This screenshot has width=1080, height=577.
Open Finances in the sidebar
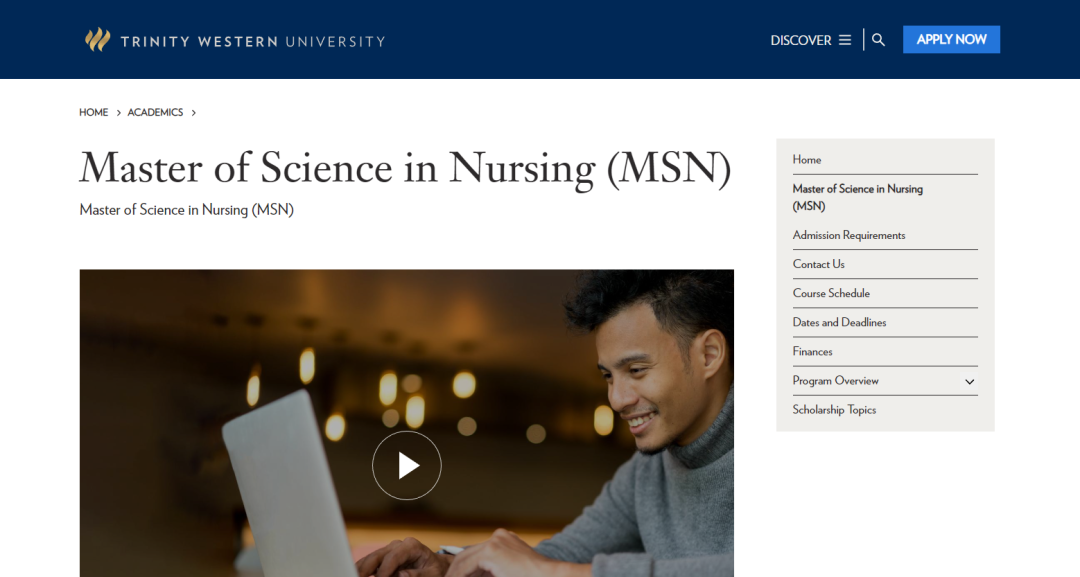(x=812, y=351)
